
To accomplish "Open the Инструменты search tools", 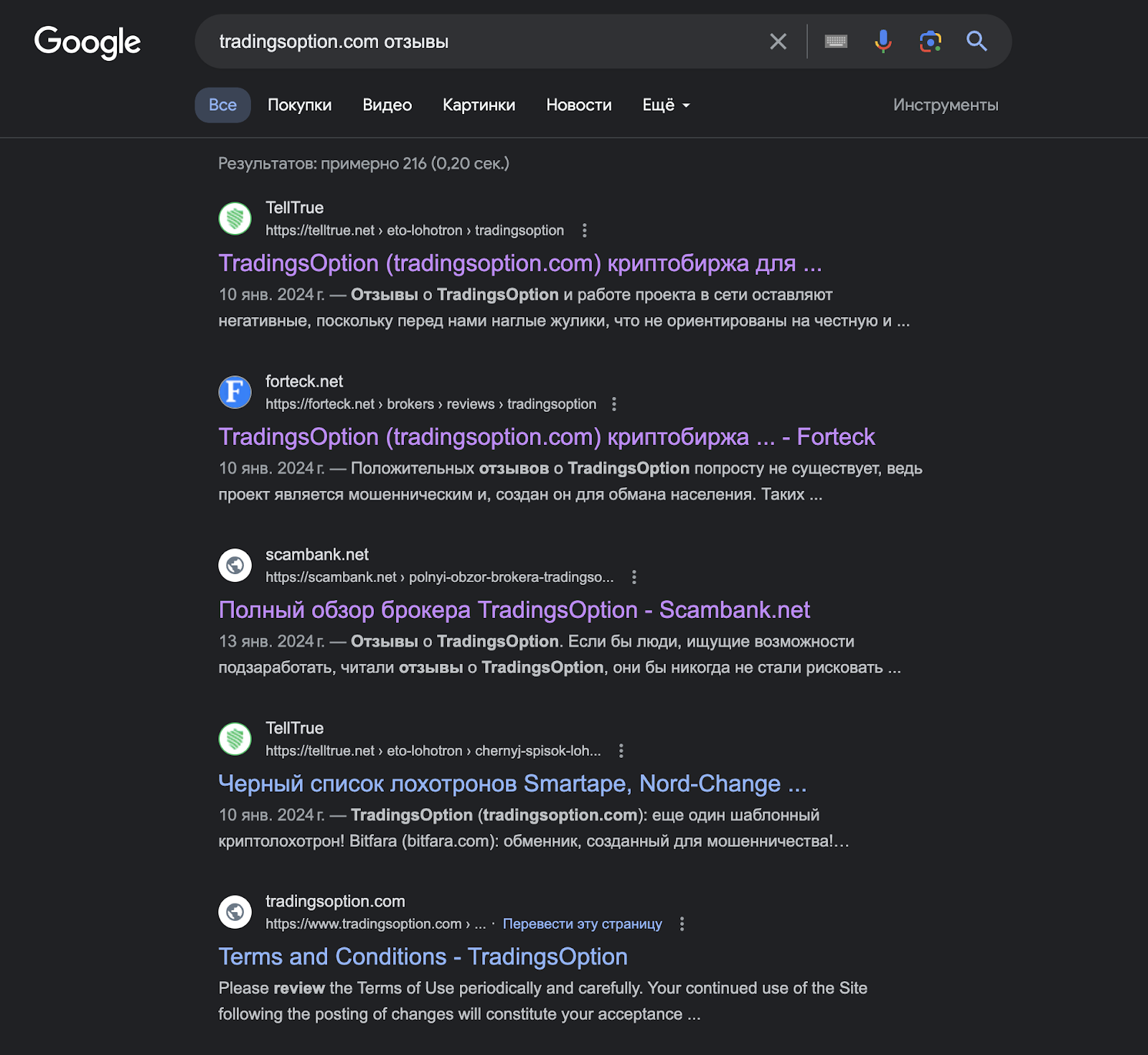I will (x=946, y=105).
